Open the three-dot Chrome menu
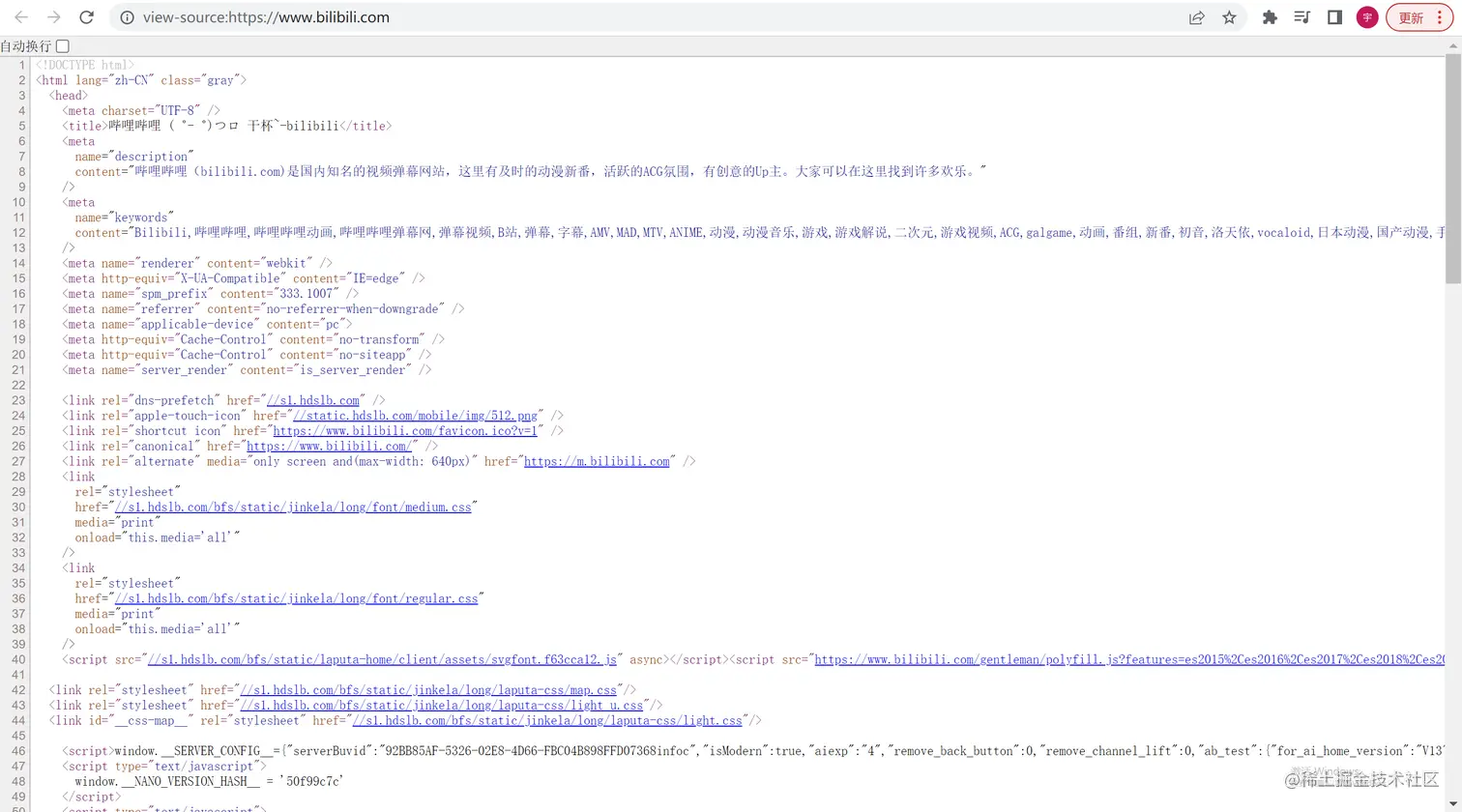 [x=1440, y=17]
